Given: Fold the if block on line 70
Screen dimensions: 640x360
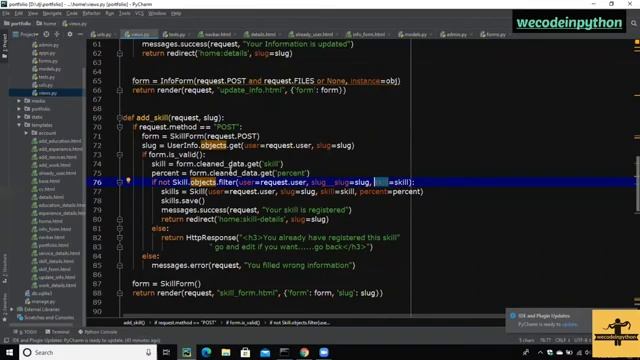Looking at the screenshot, I should click(x=119, y=127).
